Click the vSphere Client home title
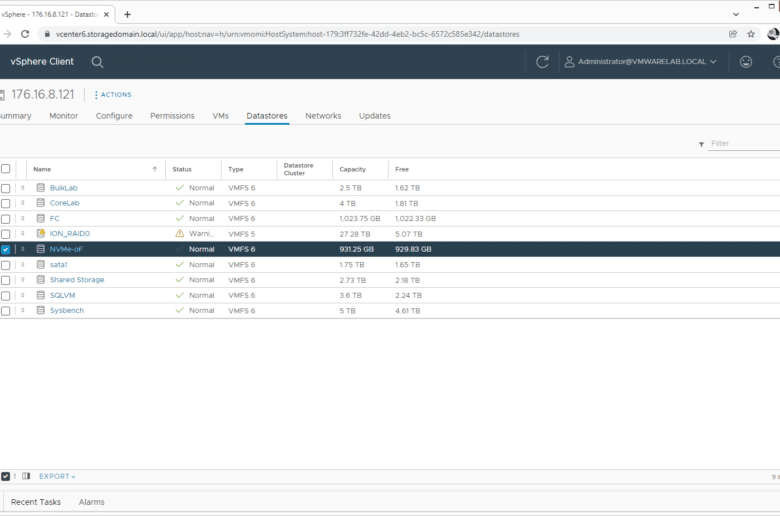780x516 pixels. 42,62
